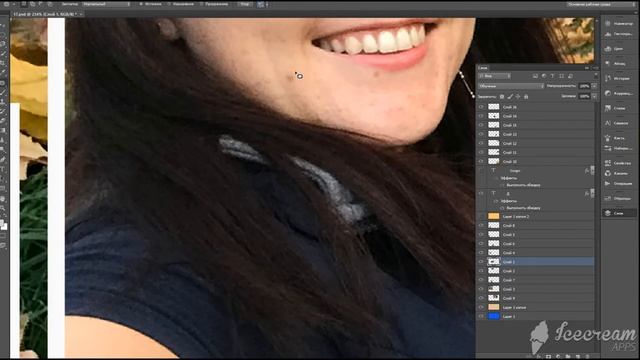
Task: Enable the Прозрачному (Transparent) checkbox
Action: tap(214, 4)
